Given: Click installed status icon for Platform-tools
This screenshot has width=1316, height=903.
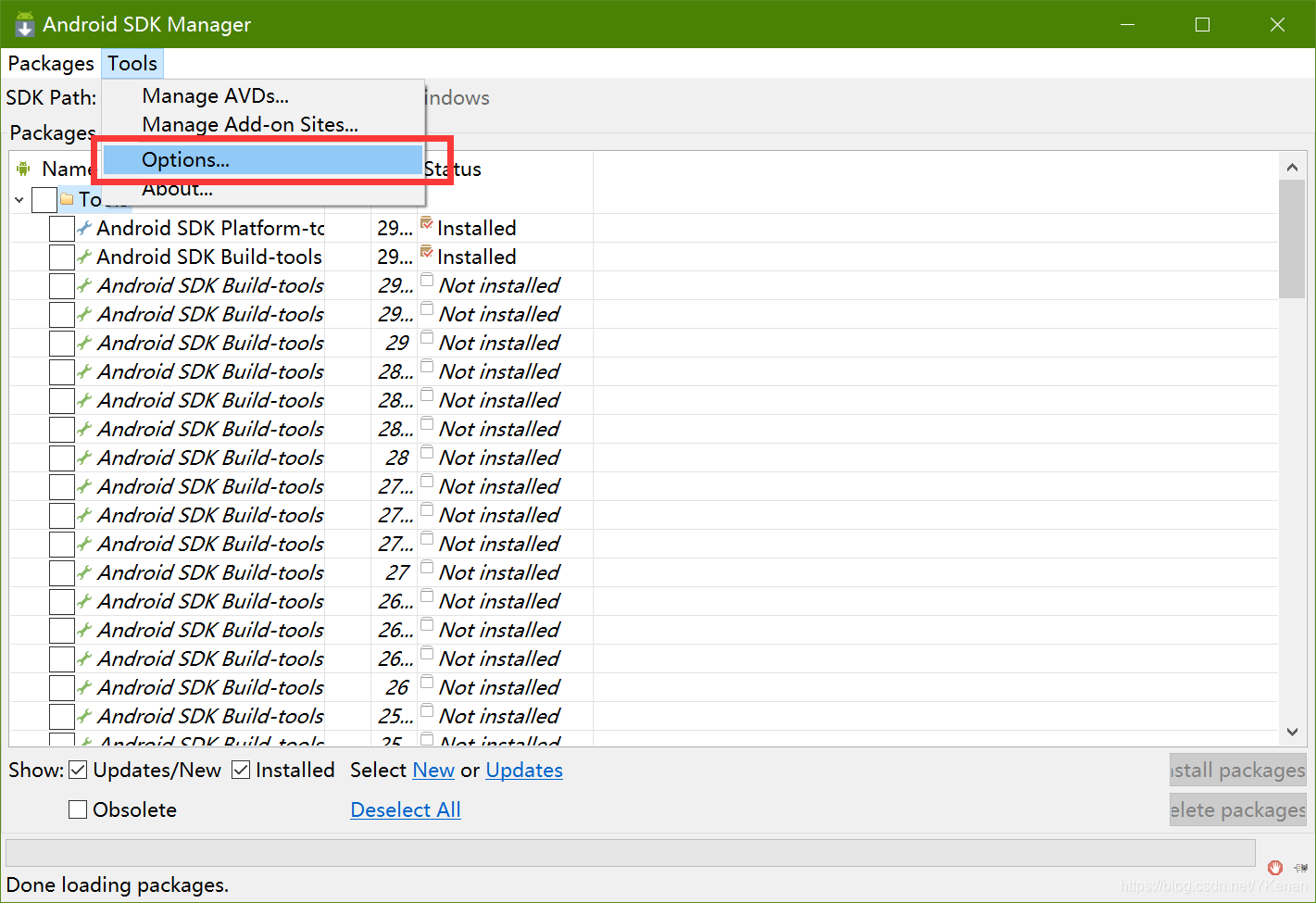Looking at the screenshot, I should 426,222.
